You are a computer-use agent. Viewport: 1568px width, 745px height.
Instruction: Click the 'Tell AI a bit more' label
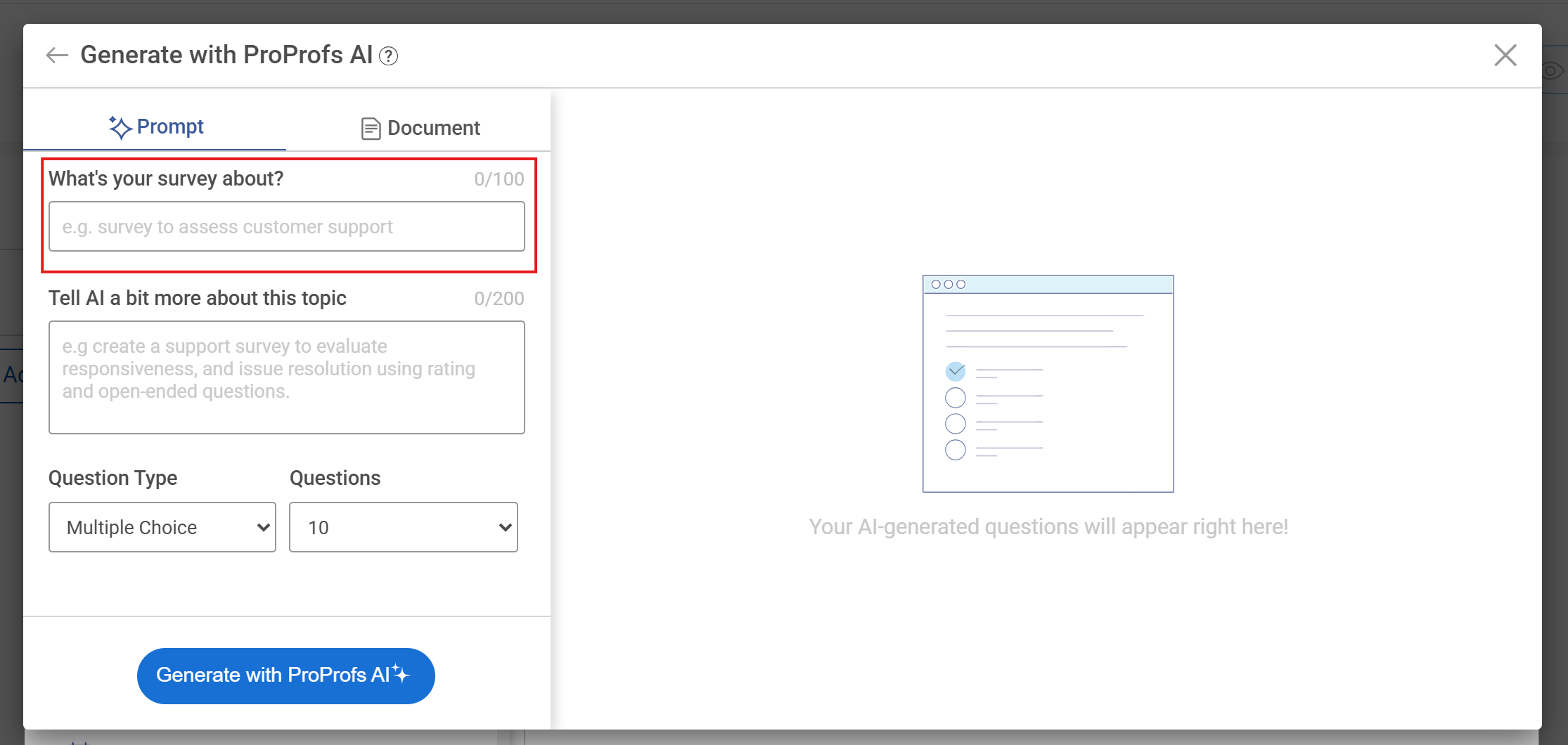pos(198,298)
